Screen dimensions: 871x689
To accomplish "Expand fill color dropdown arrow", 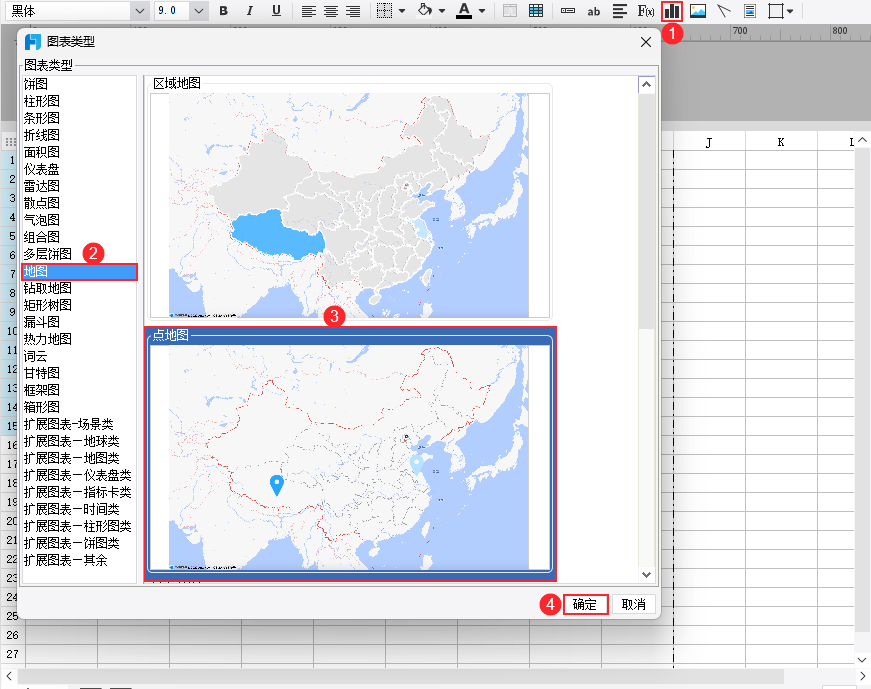I will tap(442, 11).
